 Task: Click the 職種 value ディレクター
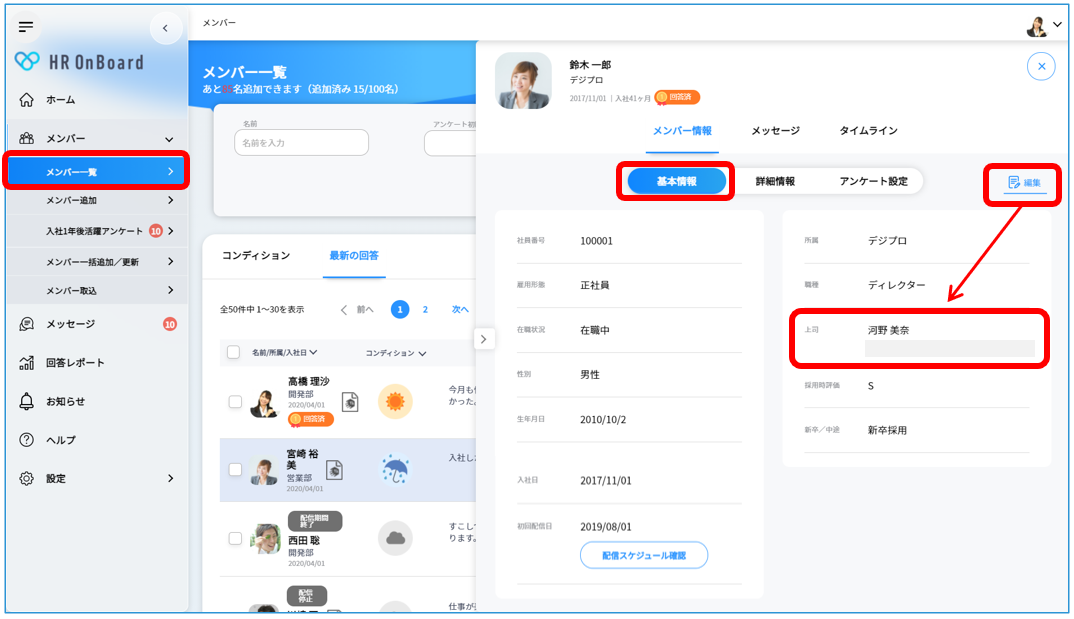pyautogui.click(x=897, y=286)
